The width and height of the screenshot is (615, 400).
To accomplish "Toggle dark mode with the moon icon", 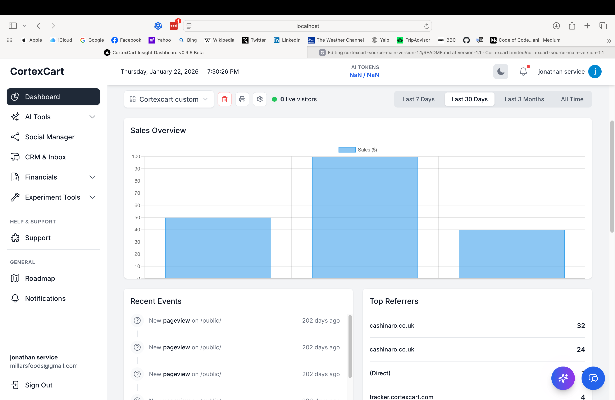I will point(501,71).
